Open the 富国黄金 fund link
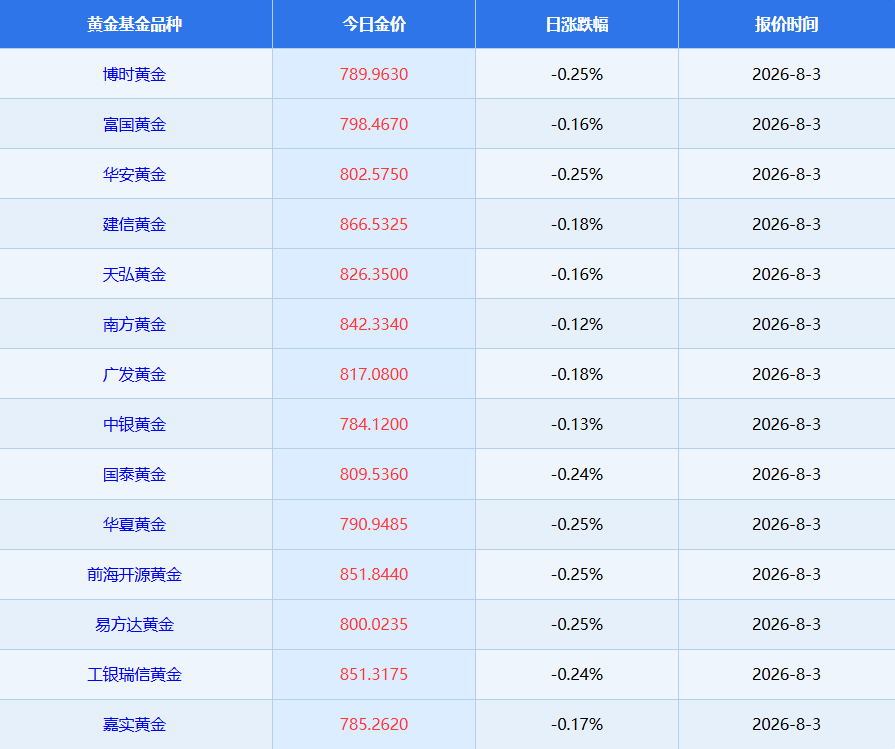Viewport: 895px width, 749px height. (134, 124)
